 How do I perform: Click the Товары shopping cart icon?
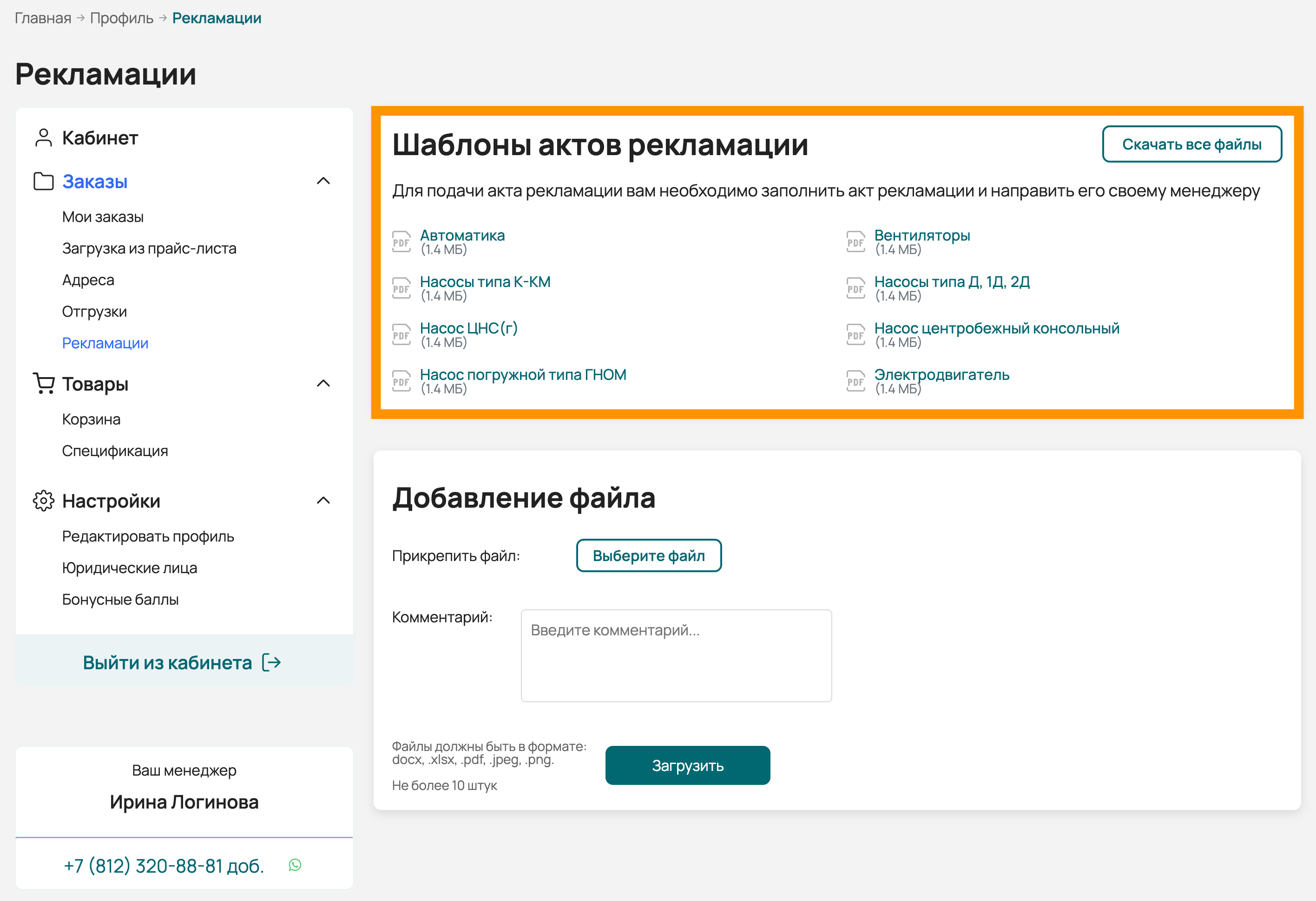[44, 384]
